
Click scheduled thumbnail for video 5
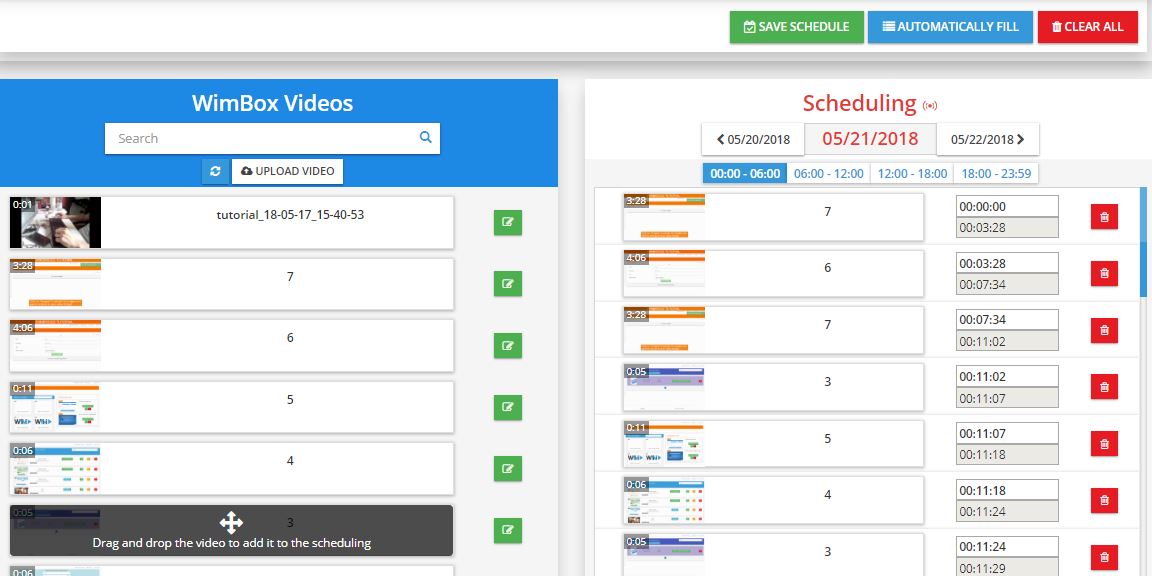pos(664,444)
